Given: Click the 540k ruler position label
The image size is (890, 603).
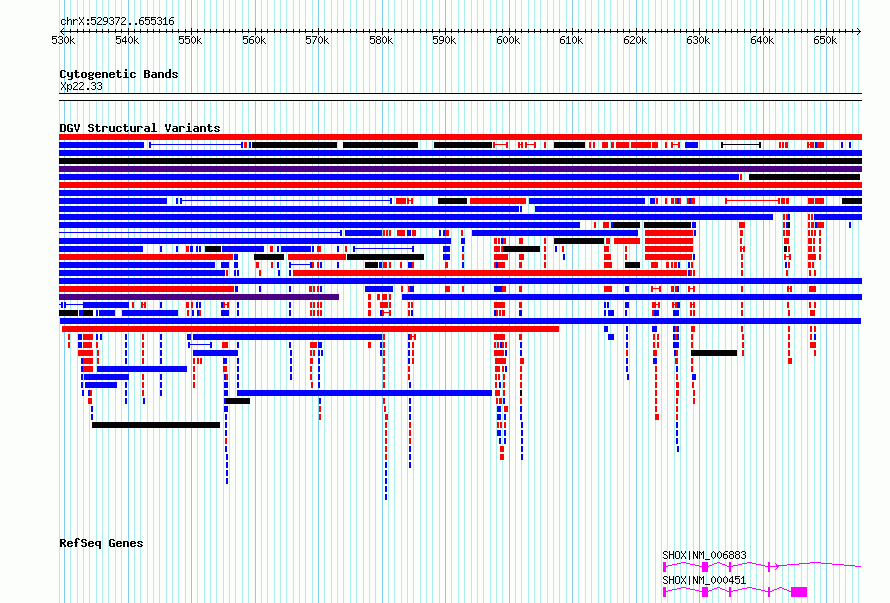Looking at the screenshot, I should 127,41.
